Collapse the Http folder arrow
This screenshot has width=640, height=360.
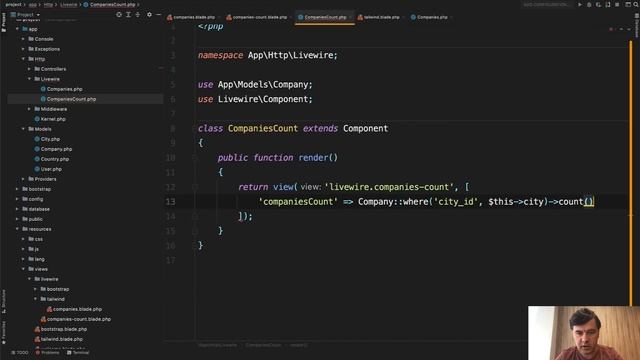tap(23, 59)
